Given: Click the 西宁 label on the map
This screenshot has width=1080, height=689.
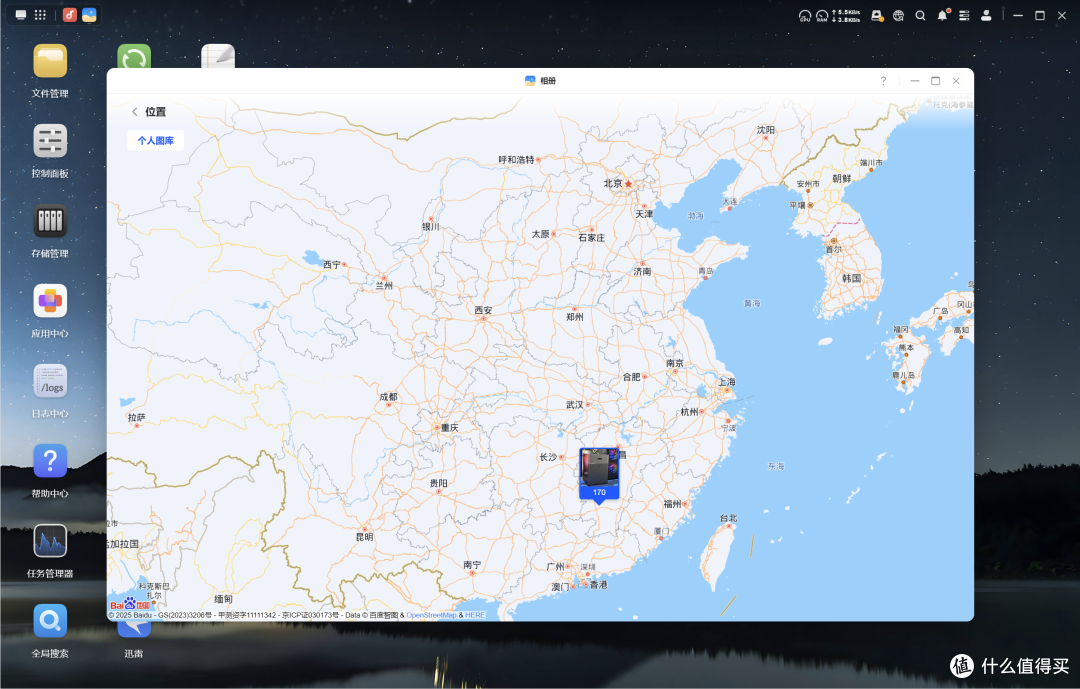Looking at the screenshot, I should [332, 265].
